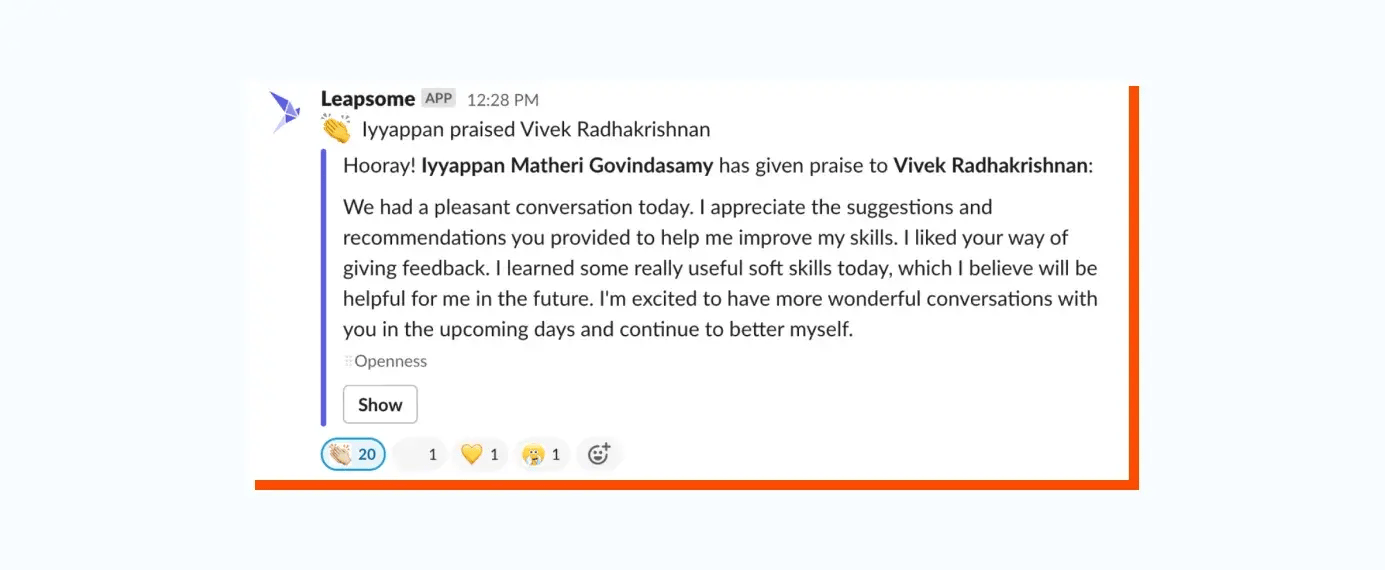Click the purple vertical attachment bar

click(324, 288)
